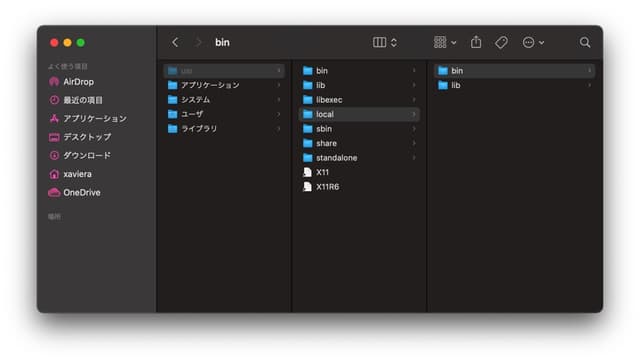Go forward with the right chevron button
The image size is (640, 362).
(x=198, y=42)
